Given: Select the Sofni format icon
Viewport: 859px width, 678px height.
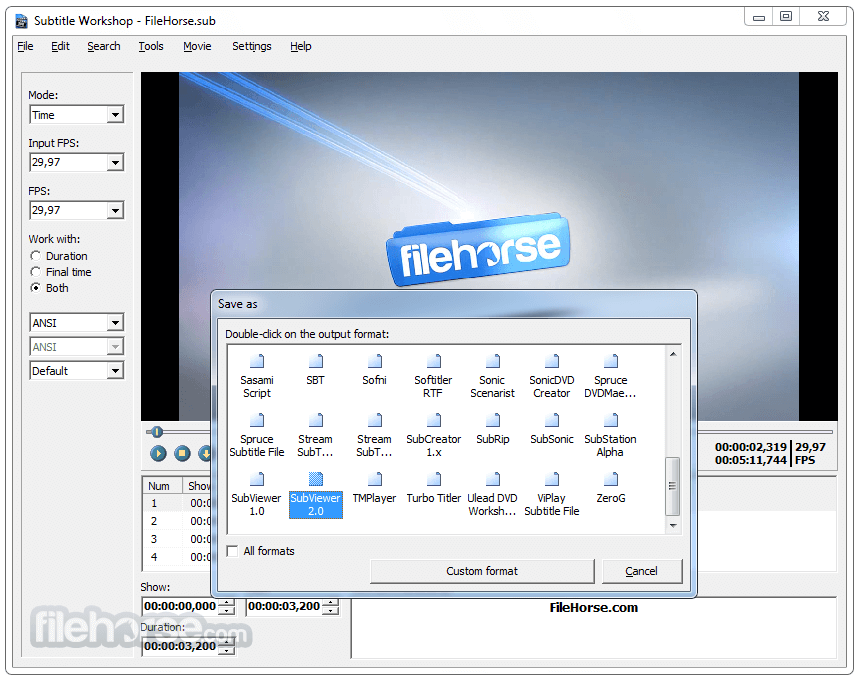Looking at the screenshot, I should pos(375,361).
